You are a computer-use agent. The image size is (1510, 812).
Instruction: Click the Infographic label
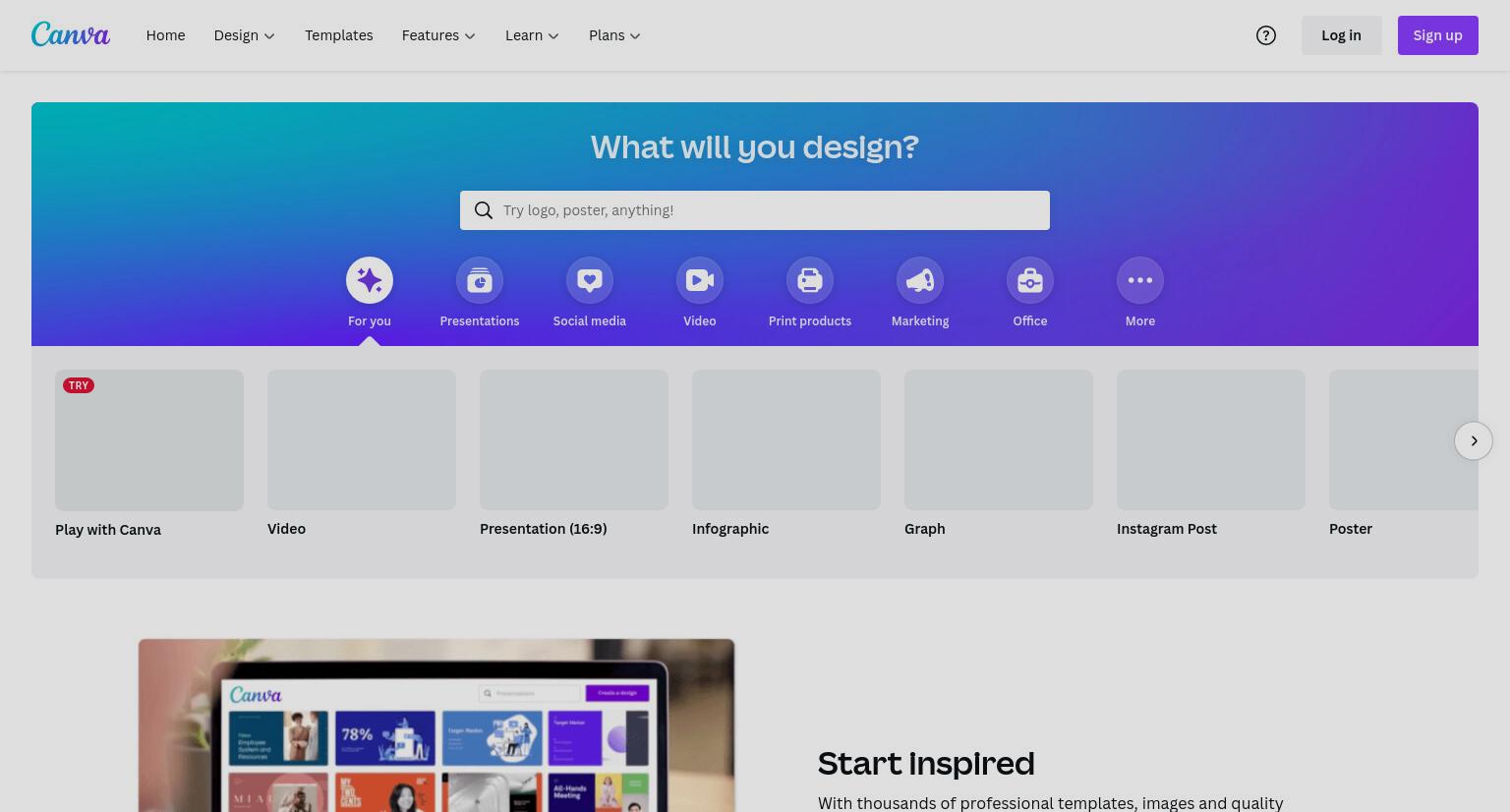pyautogui.click(x=730, y=529)
